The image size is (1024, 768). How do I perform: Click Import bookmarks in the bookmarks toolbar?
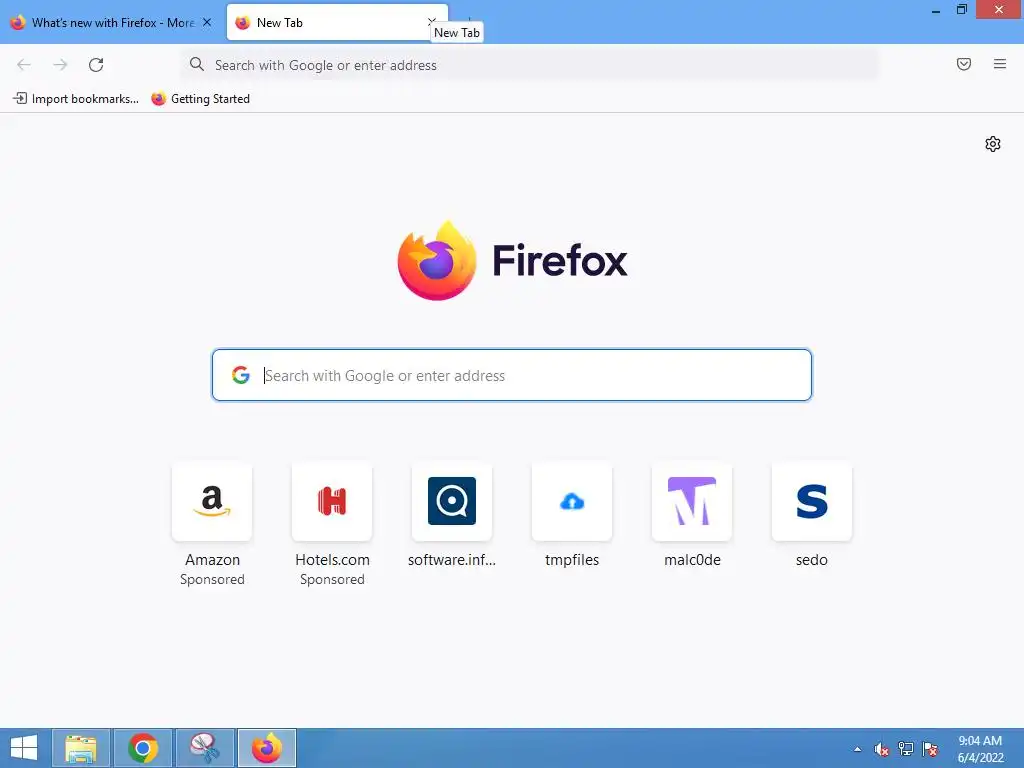click(x=76, y=99)
